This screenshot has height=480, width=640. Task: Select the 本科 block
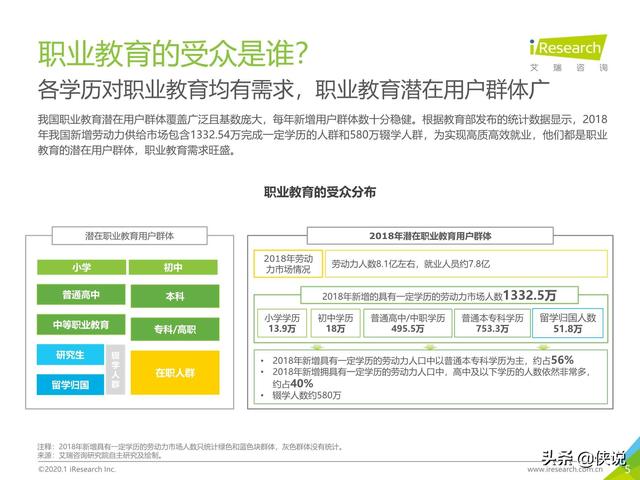(175, 296)
